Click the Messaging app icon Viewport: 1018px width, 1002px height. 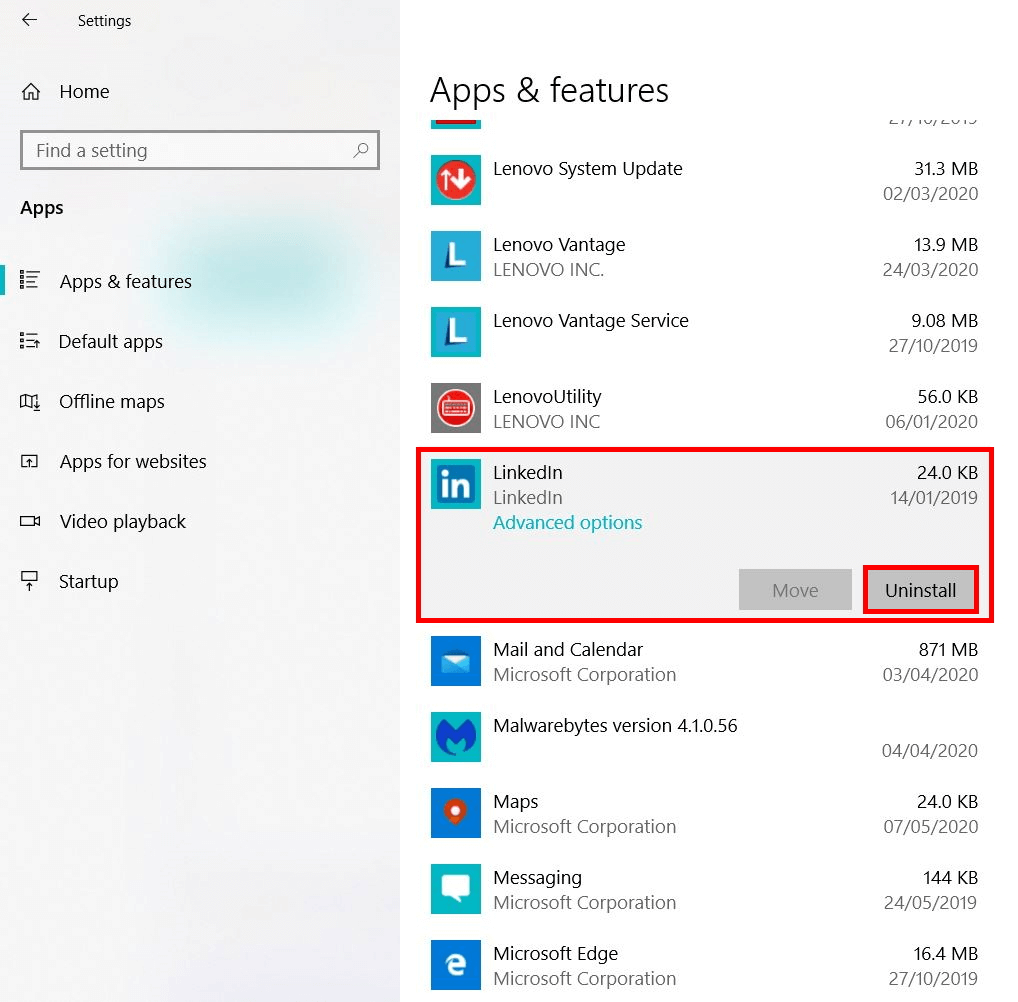[x=456, y=889]
